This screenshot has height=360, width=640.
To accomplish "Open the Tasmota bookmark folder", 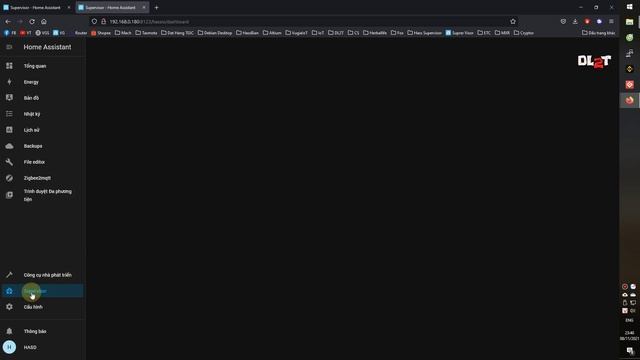I will pyautogui.click(x=146, y=33).
